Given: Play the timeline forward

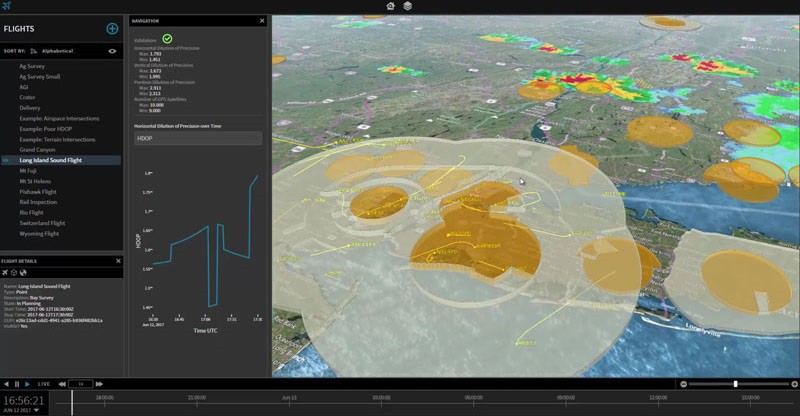Looking at the screenshot, I should click(x=27, y=384).
